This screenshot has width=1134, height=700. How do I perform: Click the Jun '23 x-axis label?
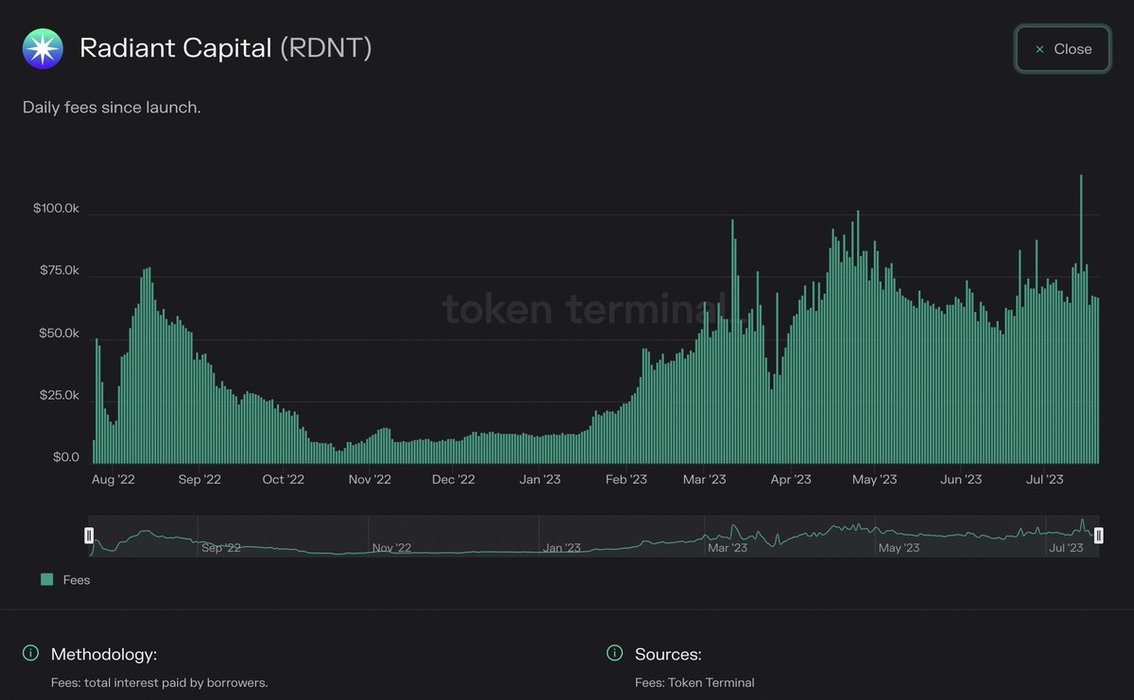(961, 479)
